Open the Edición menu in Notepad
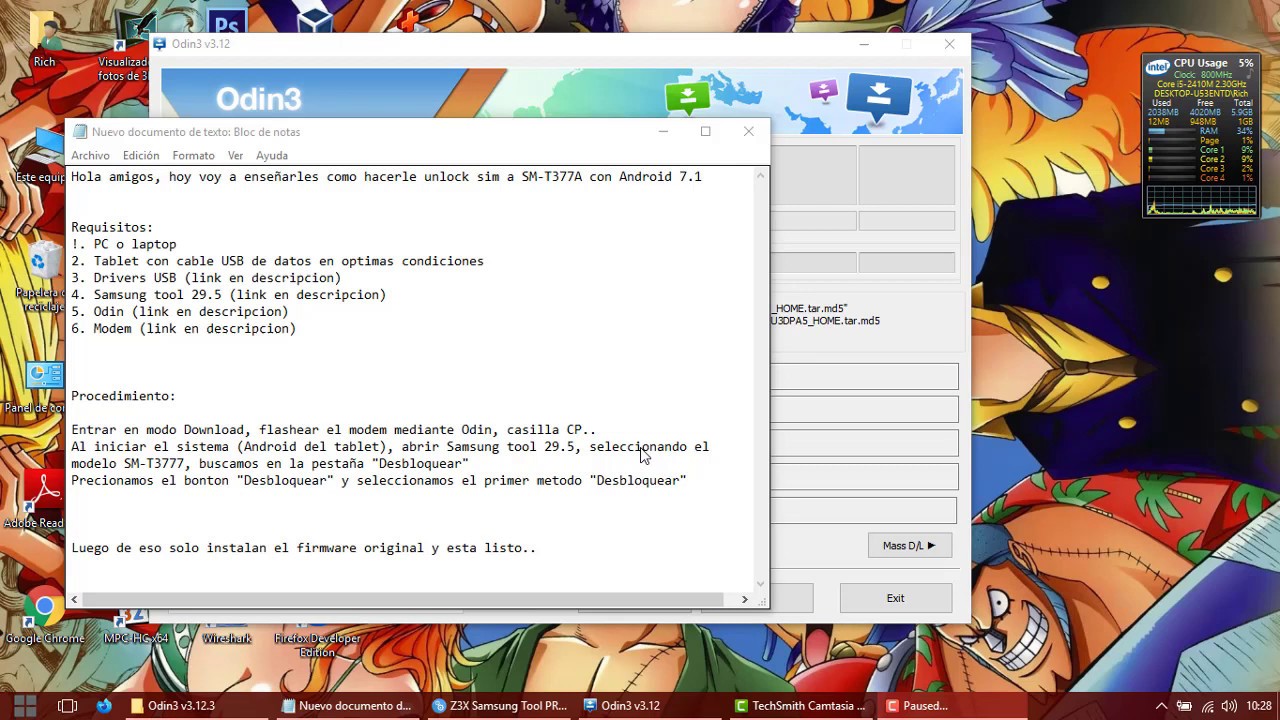This screenshot has width=1280, height=720. point(141,156)
